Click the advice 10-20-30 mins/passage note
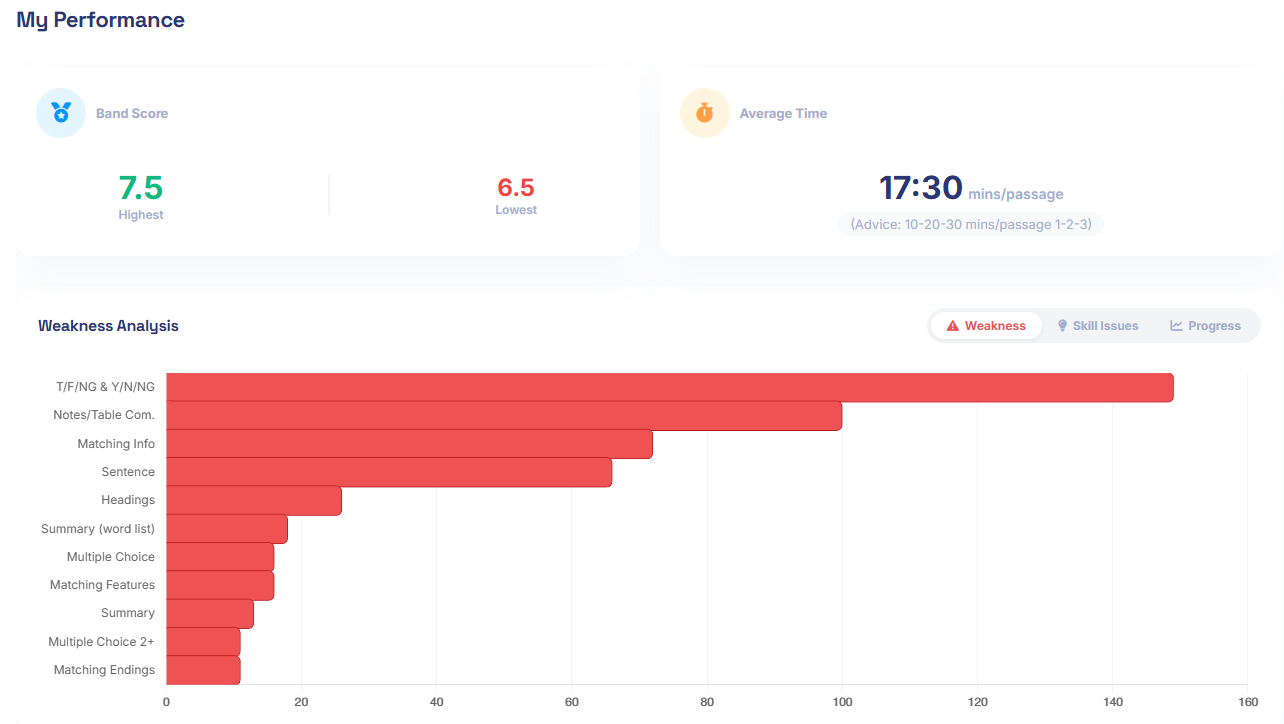The height and width of the screenshot is (724, 1284). (x=971, y=225)
